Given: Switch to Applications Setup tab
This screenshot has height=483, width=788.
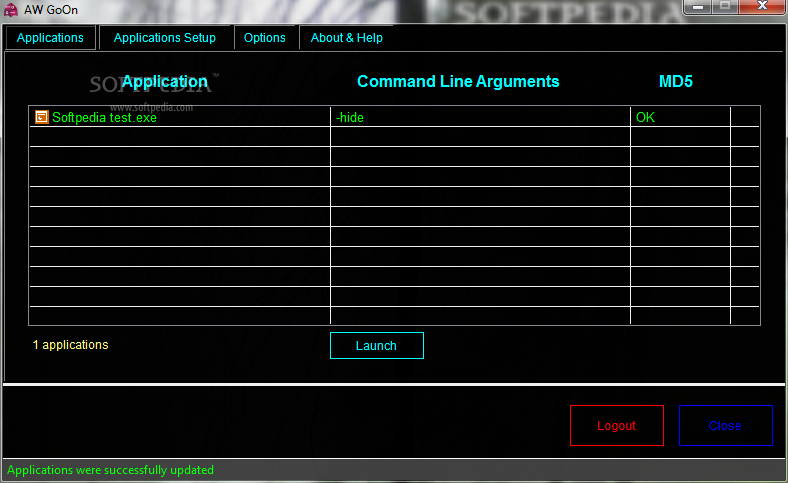Looking at the screenshot, I should pos(165,38).
